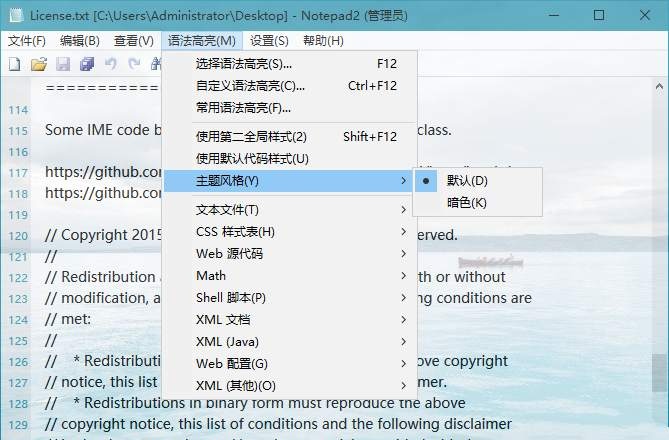Click line number 120 in margin
The width and height of the screenshot is (669, 440).
pyautogui.click(x=18, y=236)
